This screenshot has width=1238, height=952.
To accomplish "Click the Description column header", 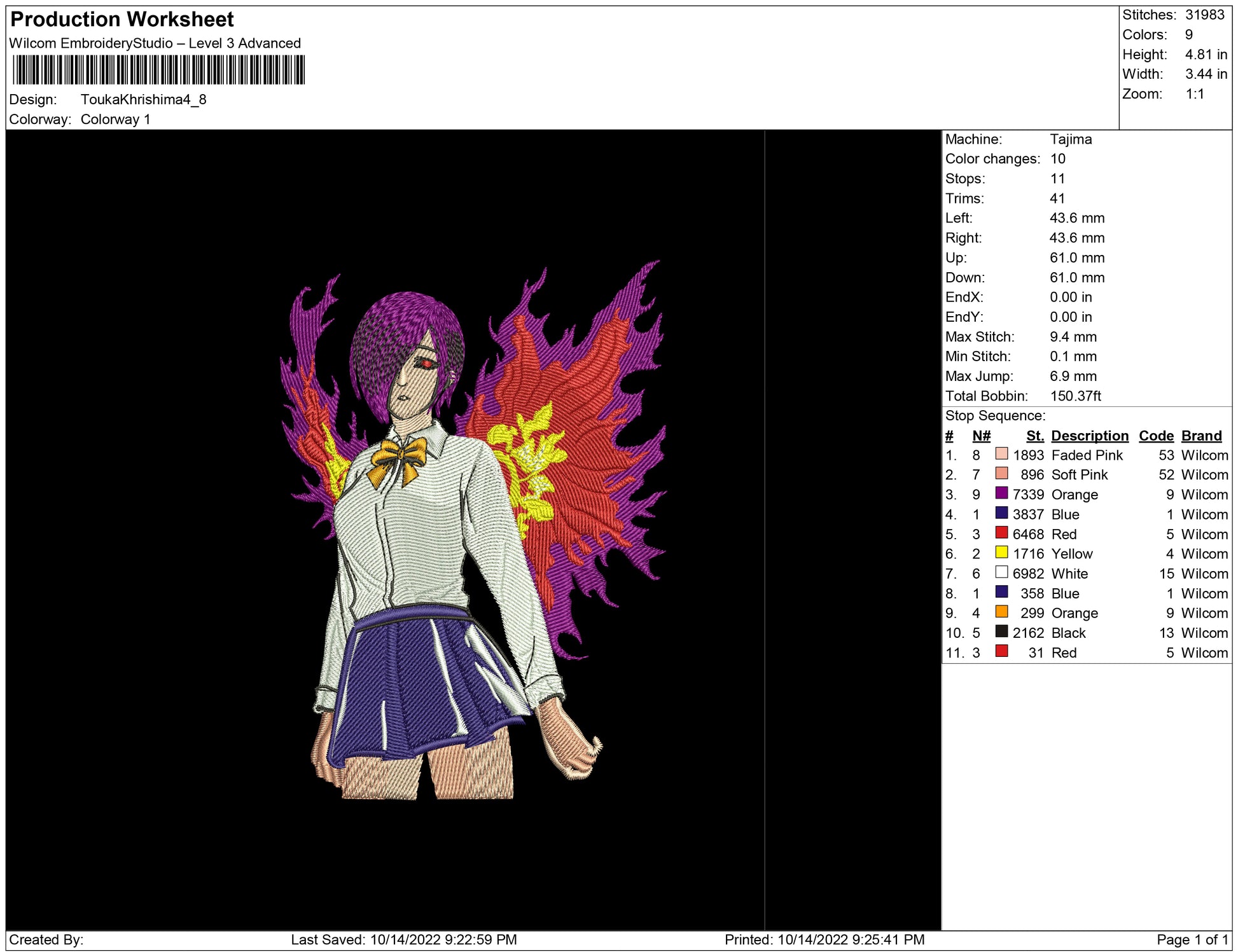I will (1089, 436).
